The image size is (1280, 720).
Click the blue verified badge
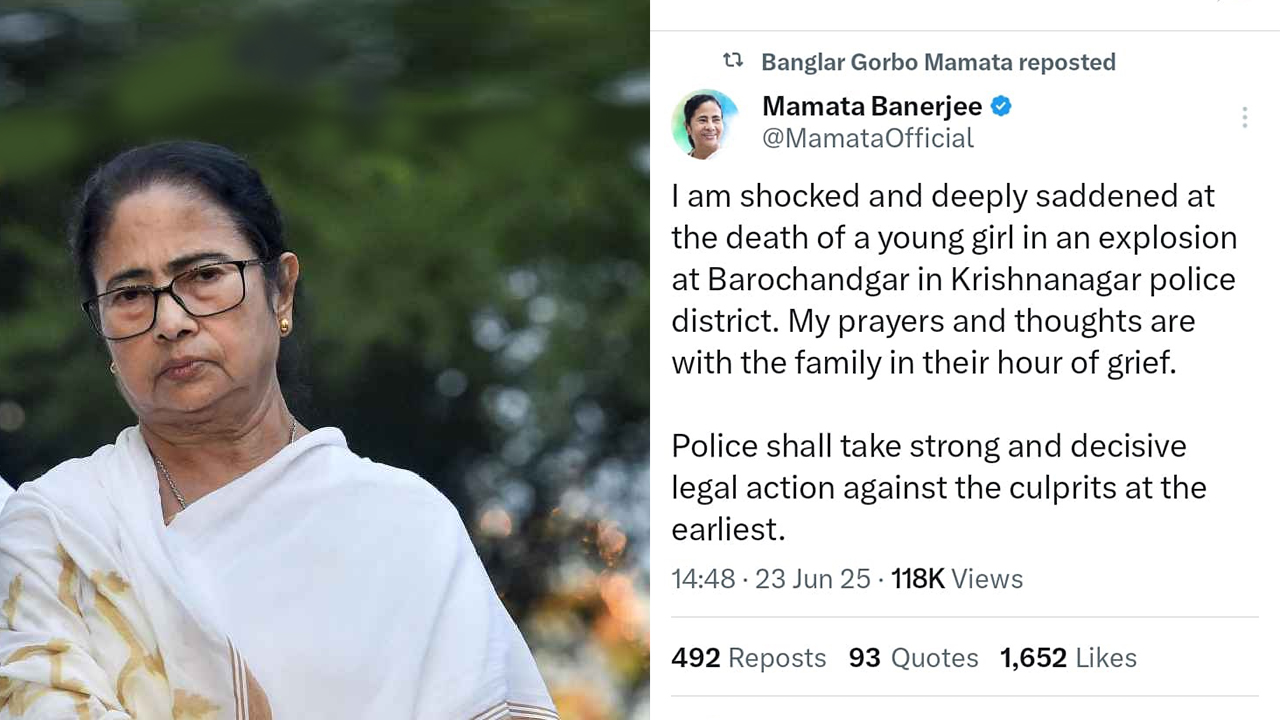tap(1001, 106)
